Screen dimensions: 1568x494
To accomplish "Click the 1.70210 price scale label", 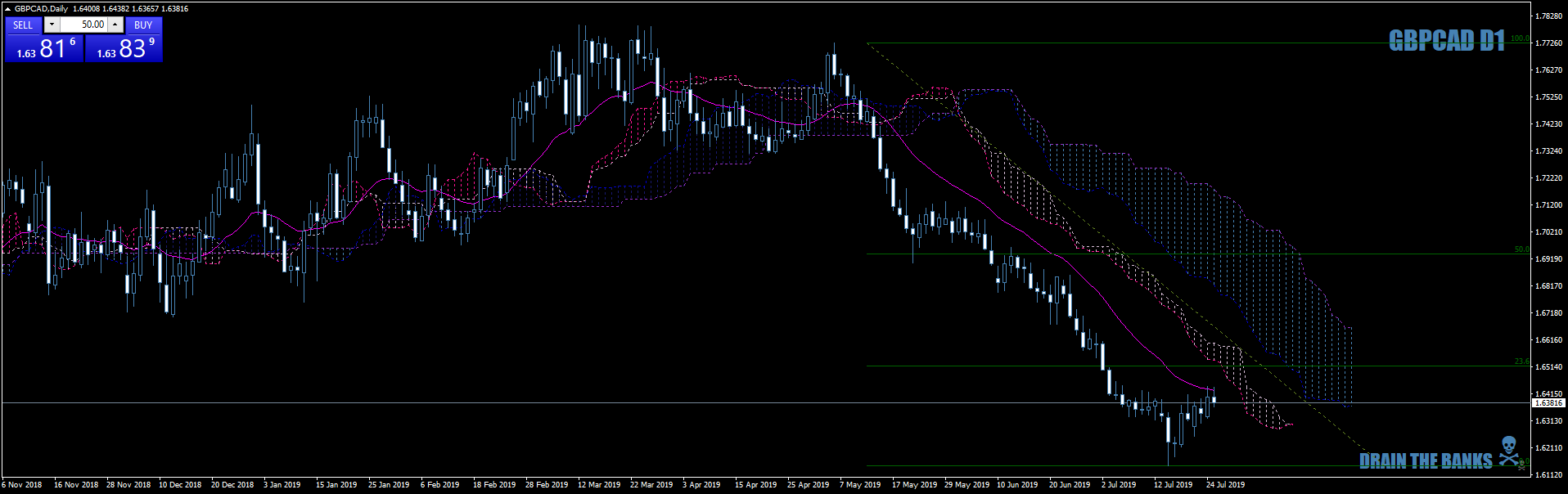I will (1548, 232).
